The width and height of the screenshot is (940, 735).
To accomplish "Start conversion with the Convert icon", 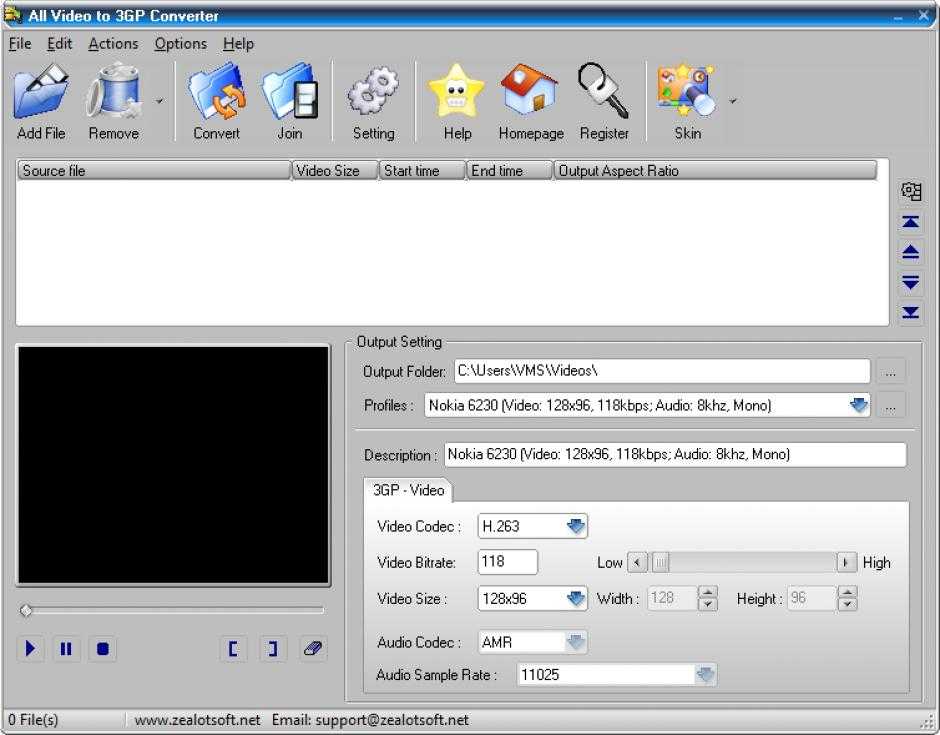I will (216, 93).
